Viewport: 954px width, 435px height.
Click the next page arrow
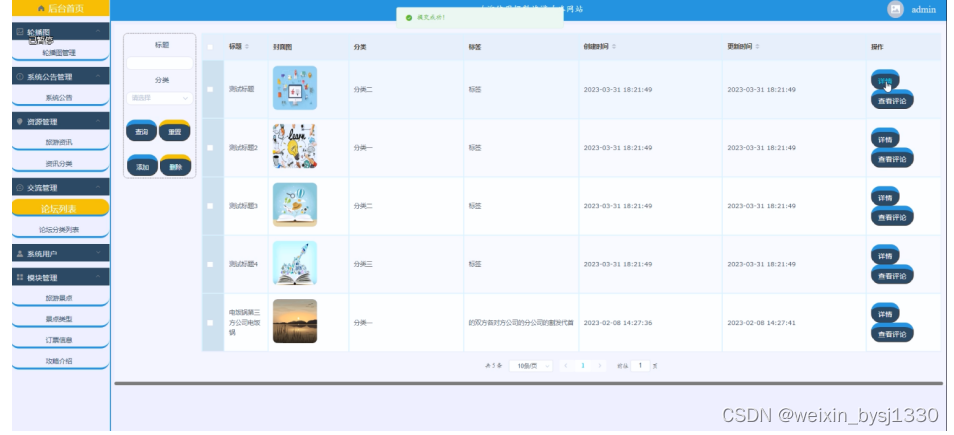tap(600, 366)
